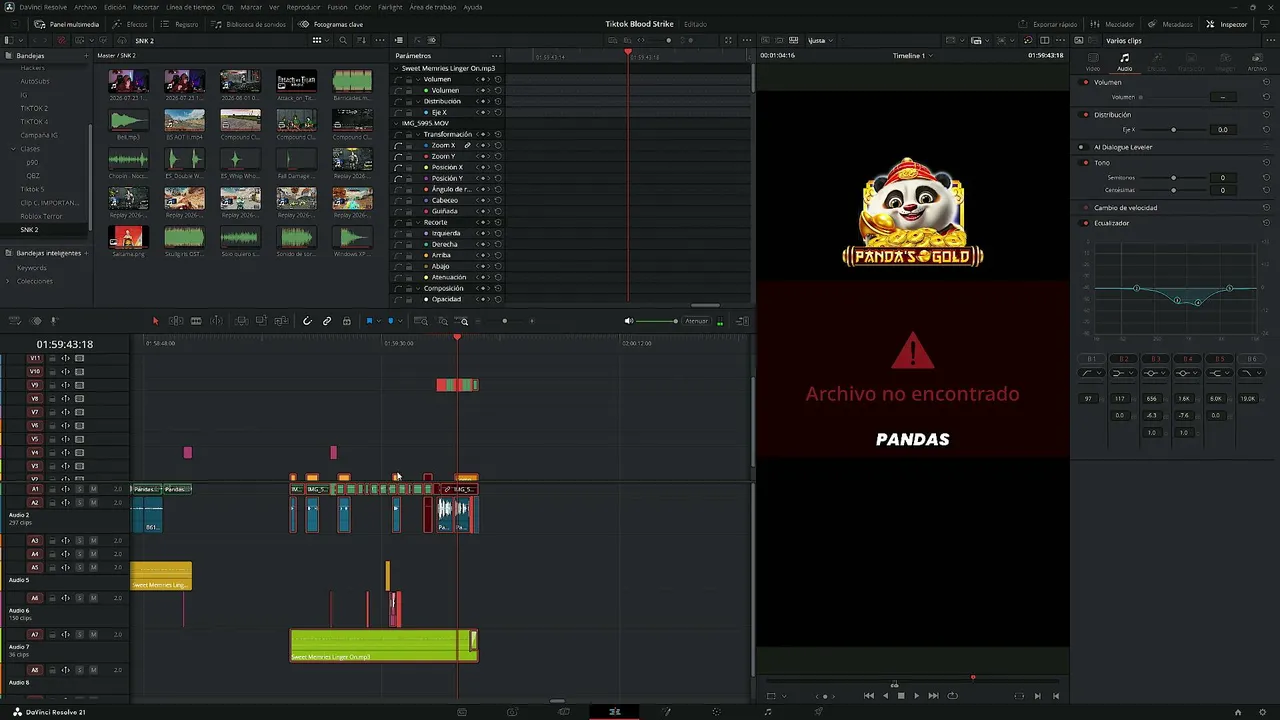The height and width of the screenshot is (720, 1280).
Task: Solo audio track A1
Action: tap(79, 489)
